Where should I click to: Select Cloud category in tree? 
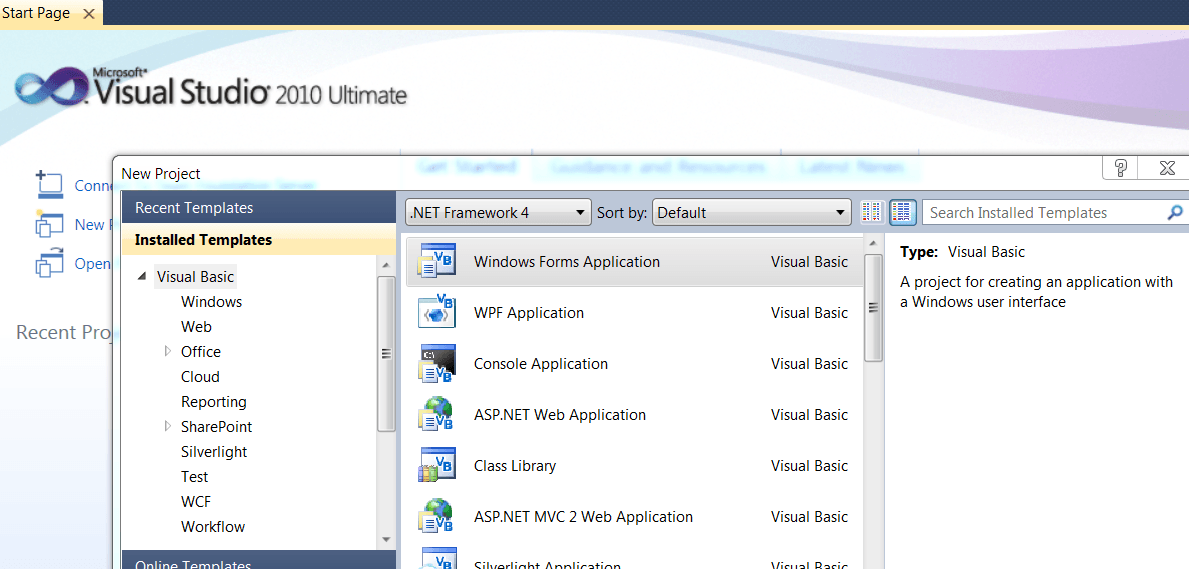point(200,377)
